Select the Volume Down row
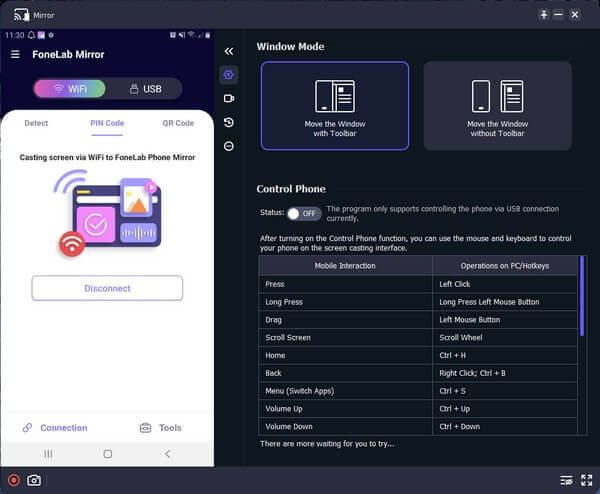The image size is (600, 494). (418, 427)
